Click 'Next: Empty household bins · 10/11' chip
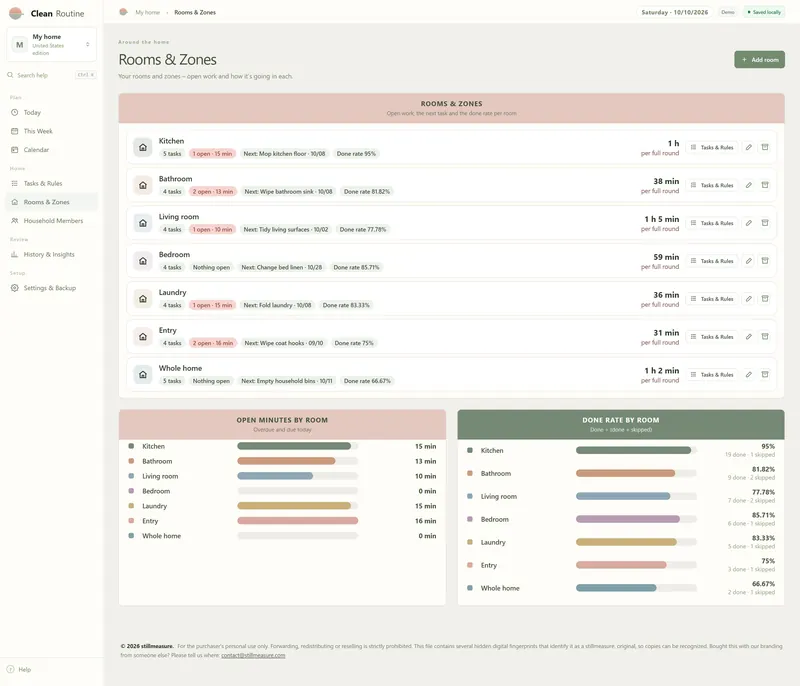Screen dimensions: 800x686 [x=287, y=381]
